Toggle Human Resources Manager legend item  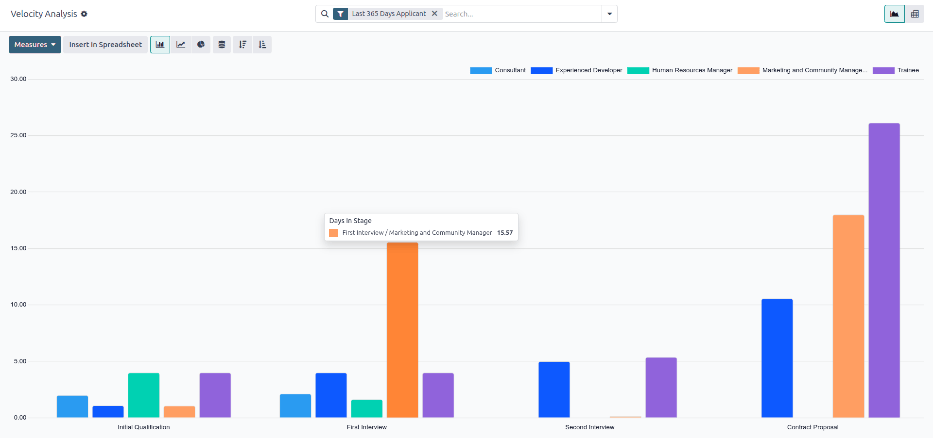pos(680,70)
